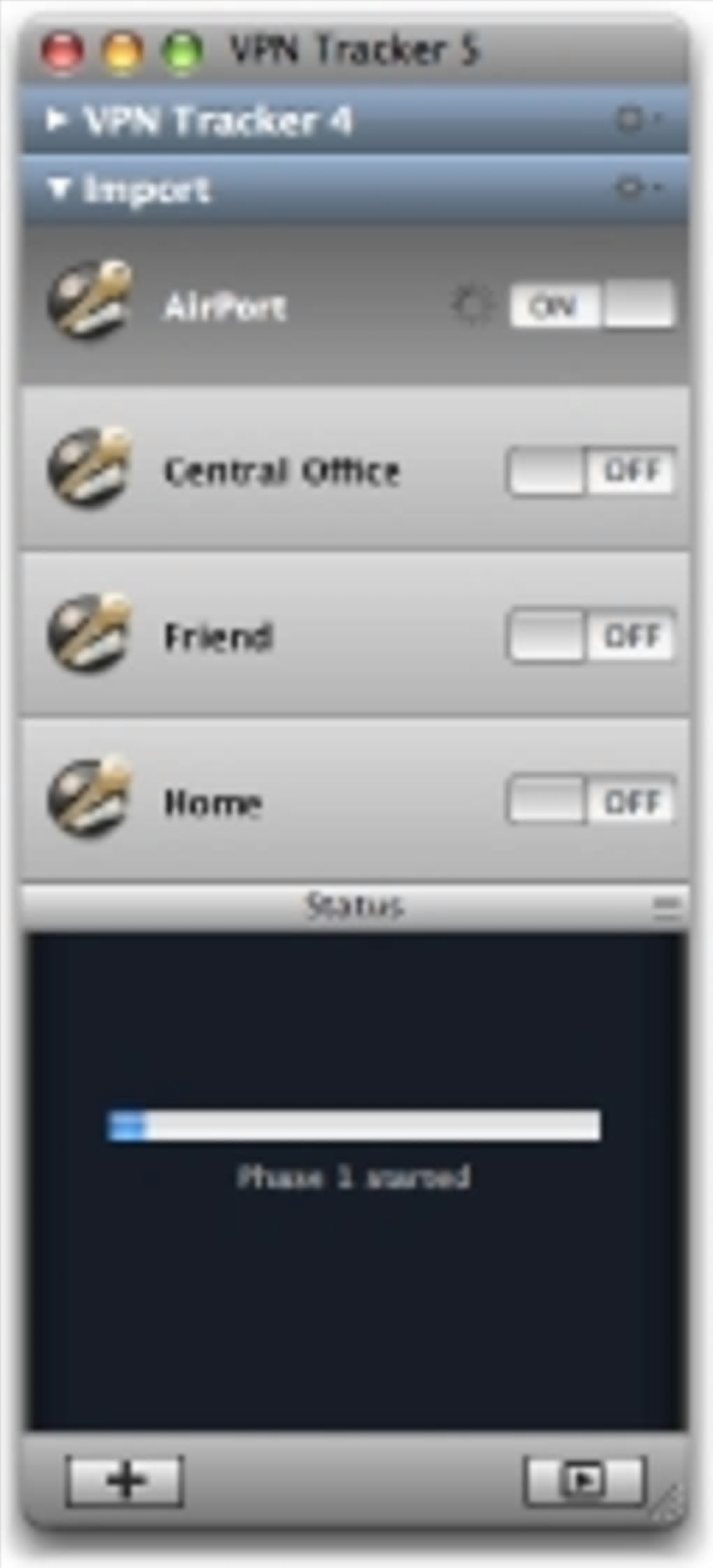Open gear menu for VPN Tracker 4 group

637,119
